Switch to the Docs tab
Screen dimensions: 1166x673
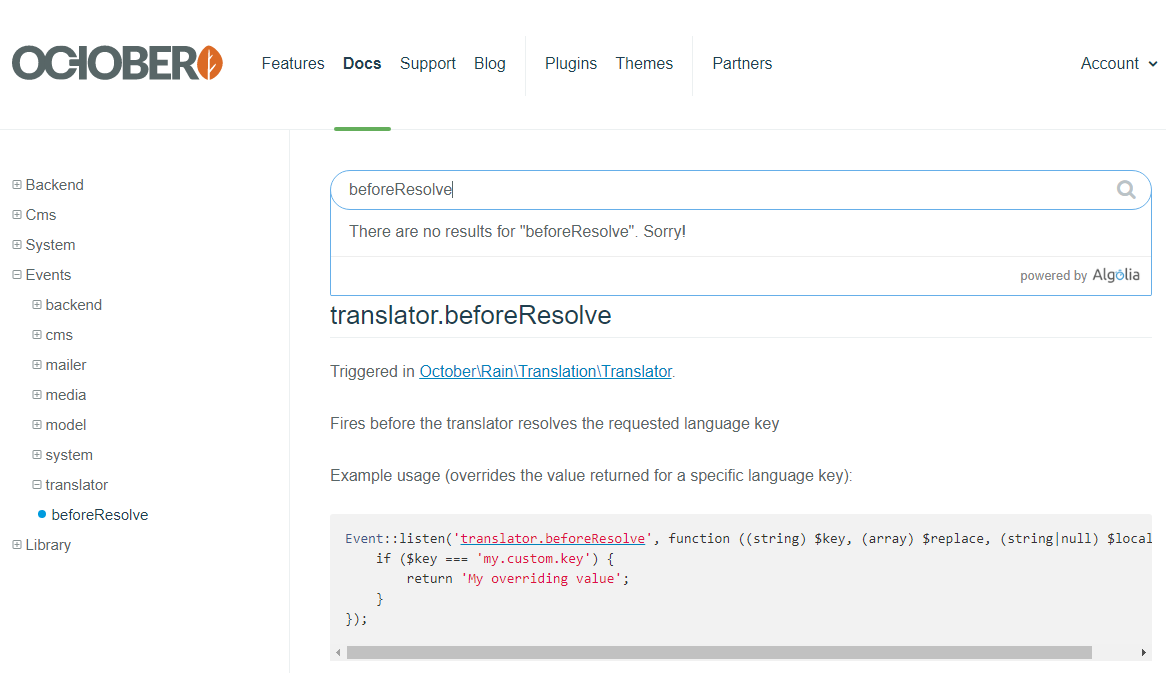[361, 63]
